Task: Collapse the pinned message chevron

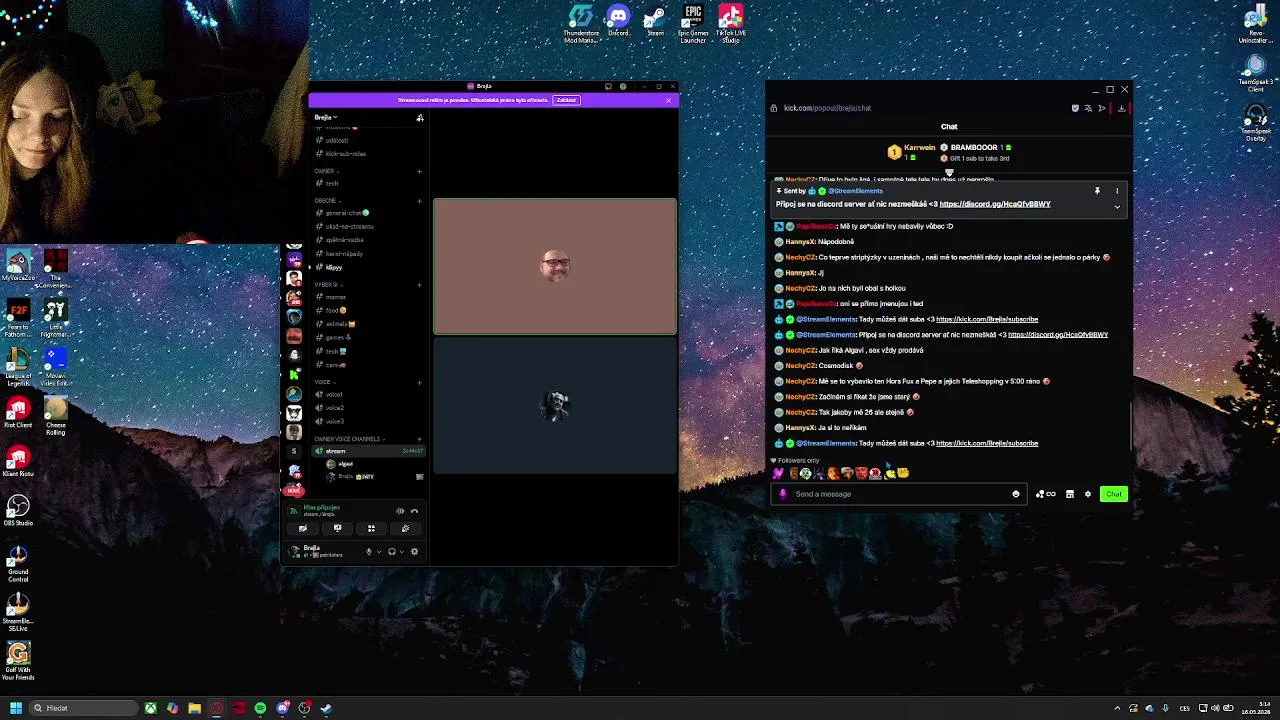Action: (x=1117, y=206)
